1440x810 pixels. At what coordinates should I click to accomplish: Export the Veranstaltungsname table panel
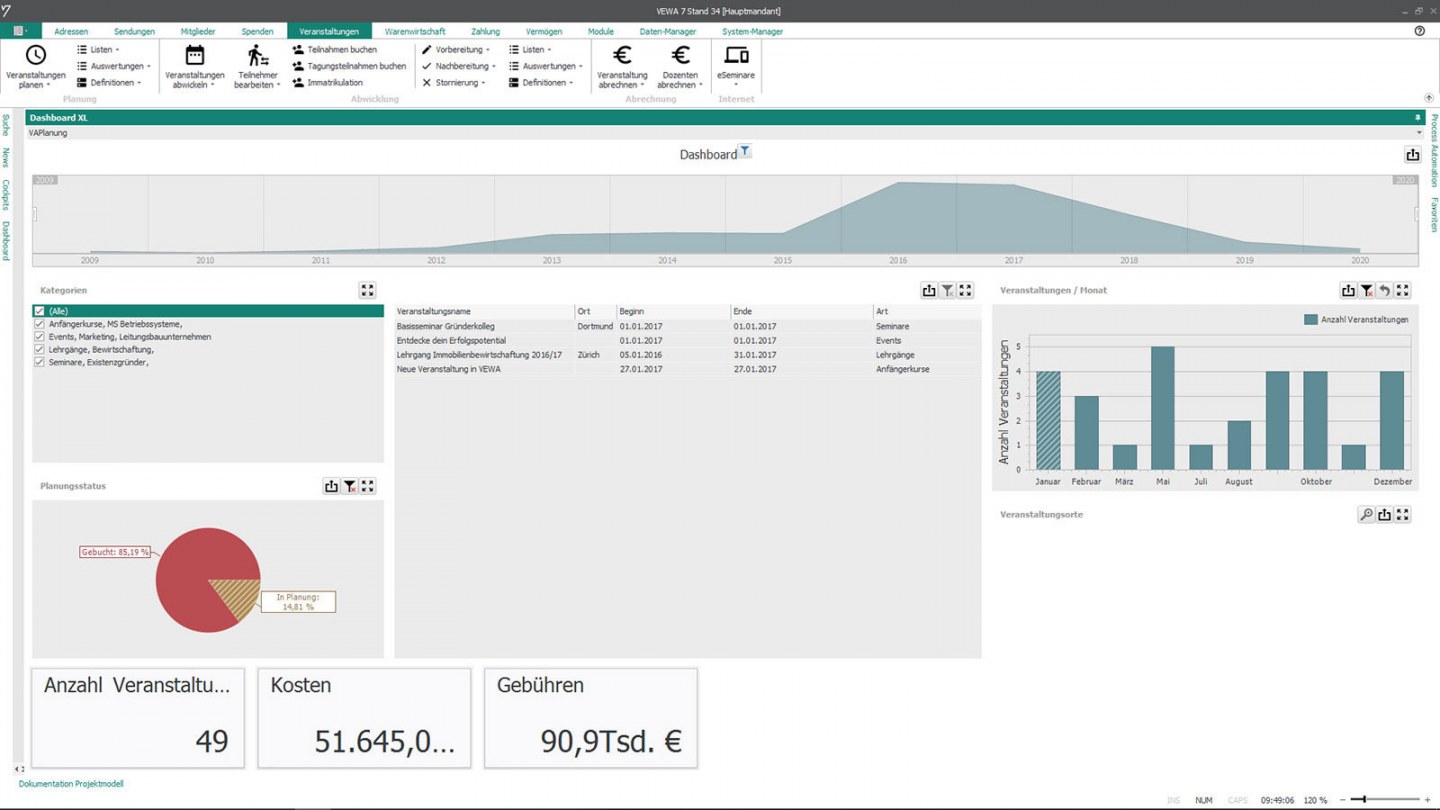(929, 290)
